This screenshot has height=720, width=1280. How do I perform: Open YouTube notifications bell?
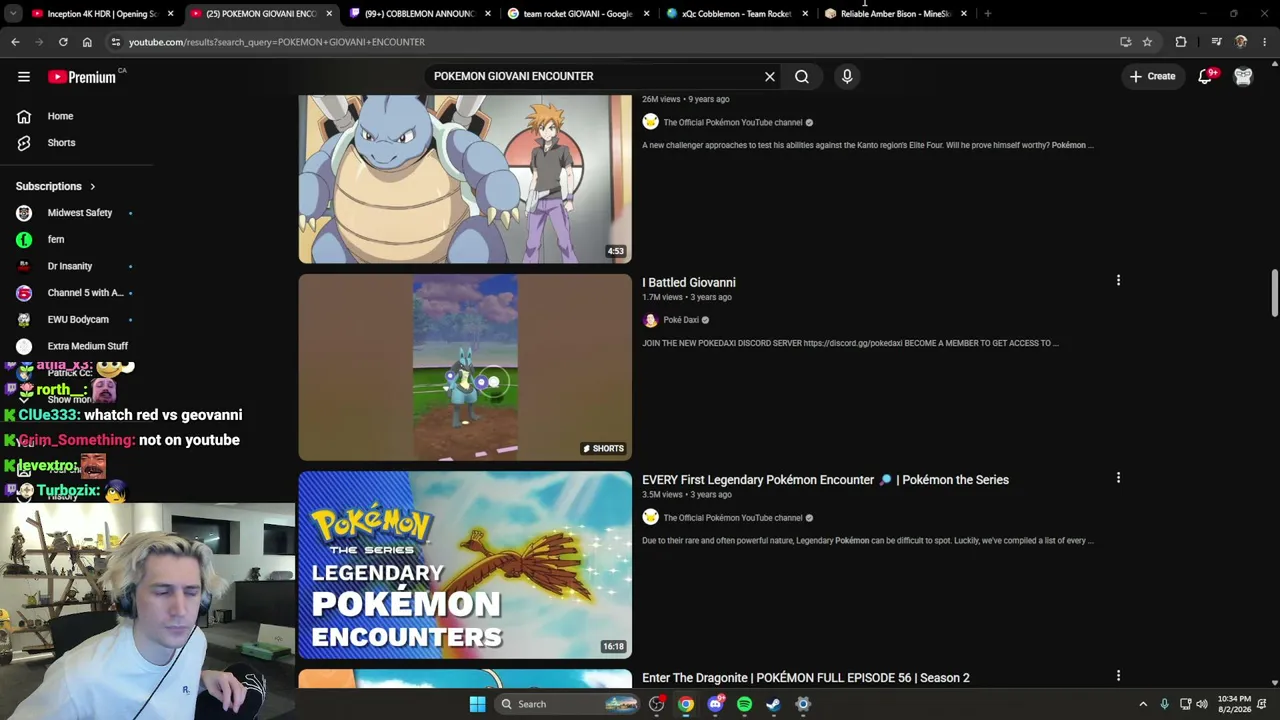pyautogui.click(x=1205, y=76)
